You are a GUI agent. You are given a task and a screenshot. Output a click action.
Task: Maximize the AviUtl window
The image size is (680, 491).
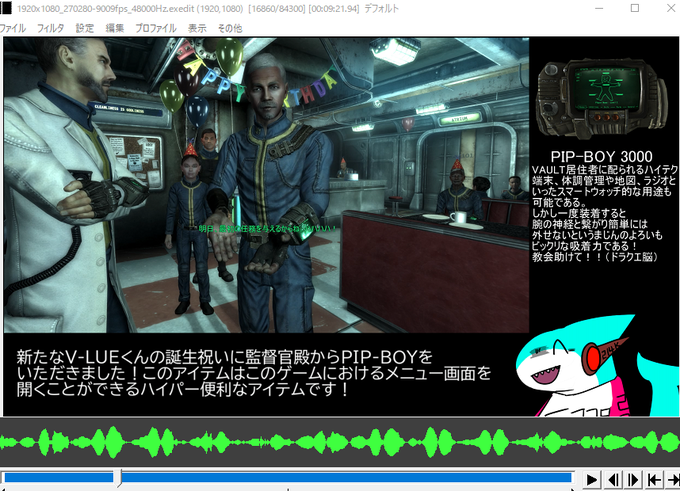coord(634,8)
